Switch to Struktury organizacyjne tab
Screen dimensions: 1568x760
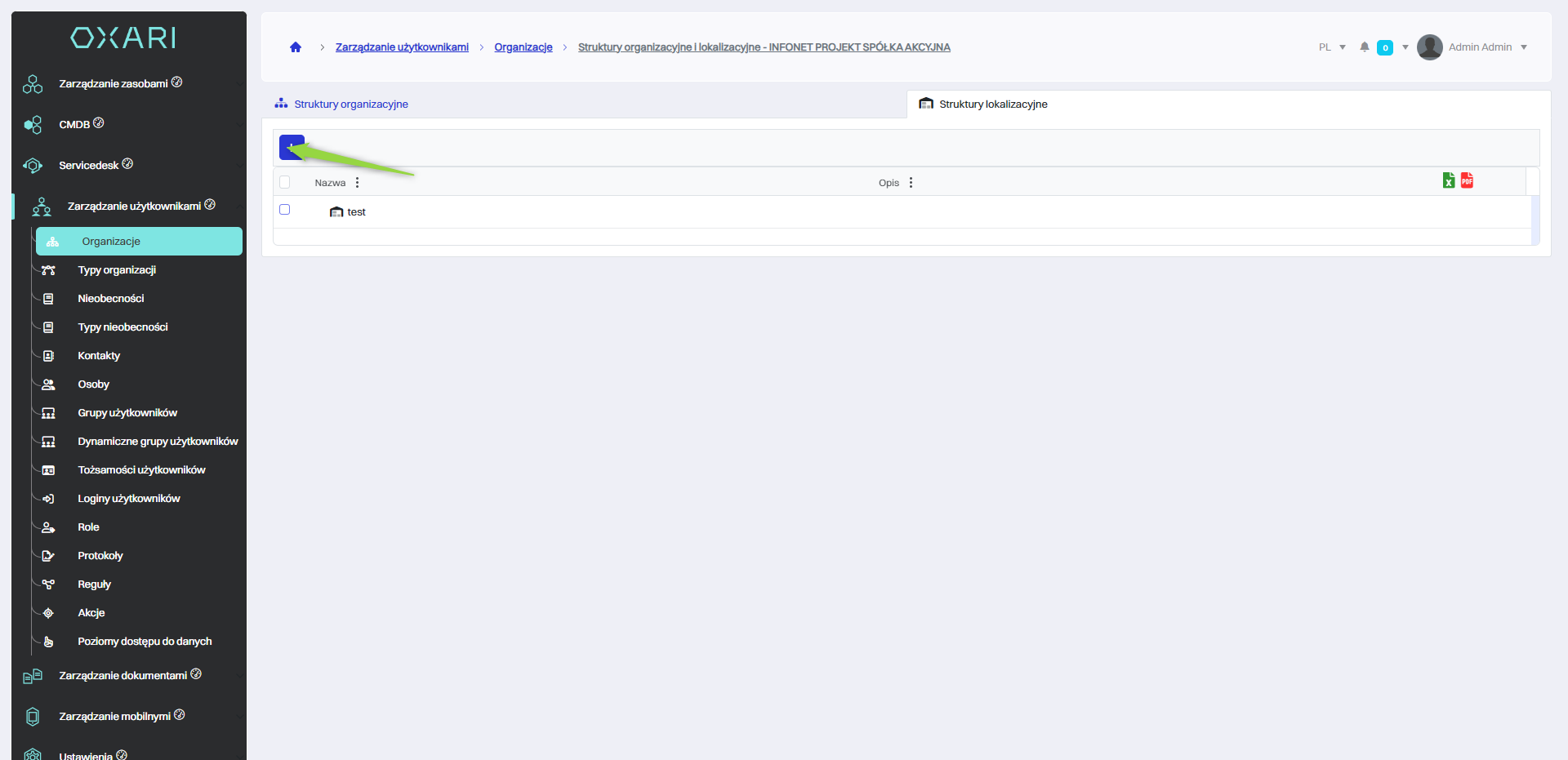350,104
